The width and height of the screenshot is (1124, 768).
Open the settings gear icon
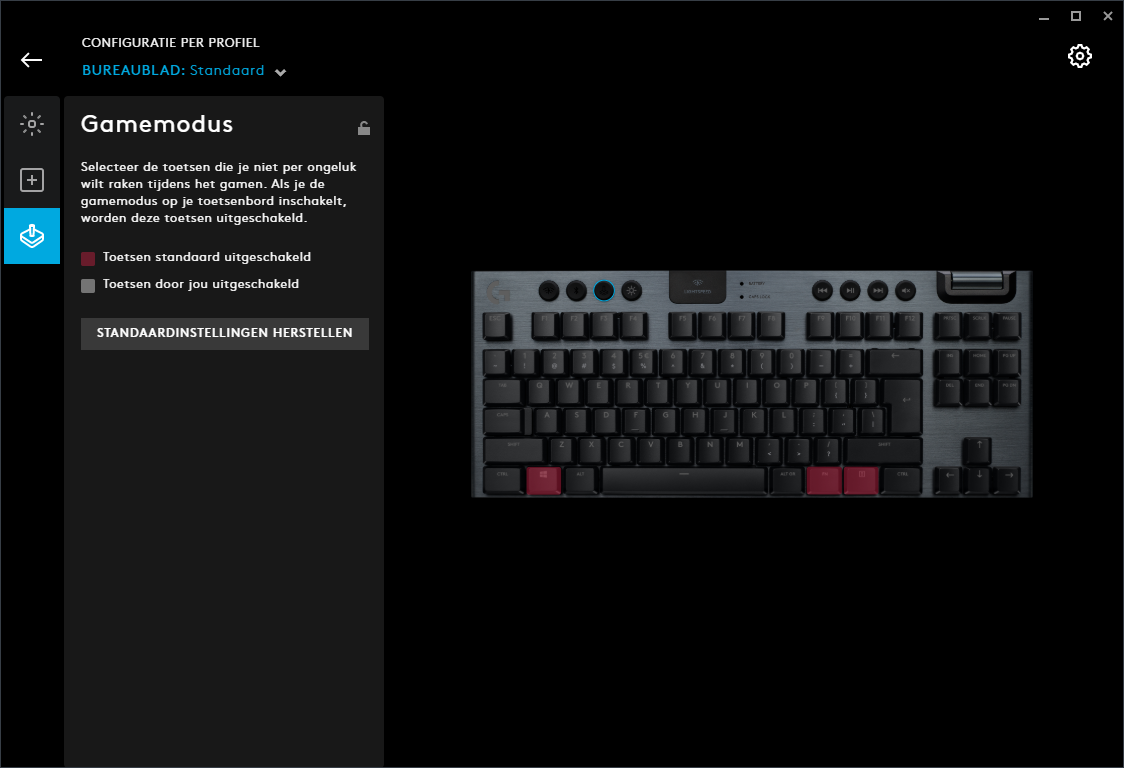pyautogui.click(x=1080, y=56)
